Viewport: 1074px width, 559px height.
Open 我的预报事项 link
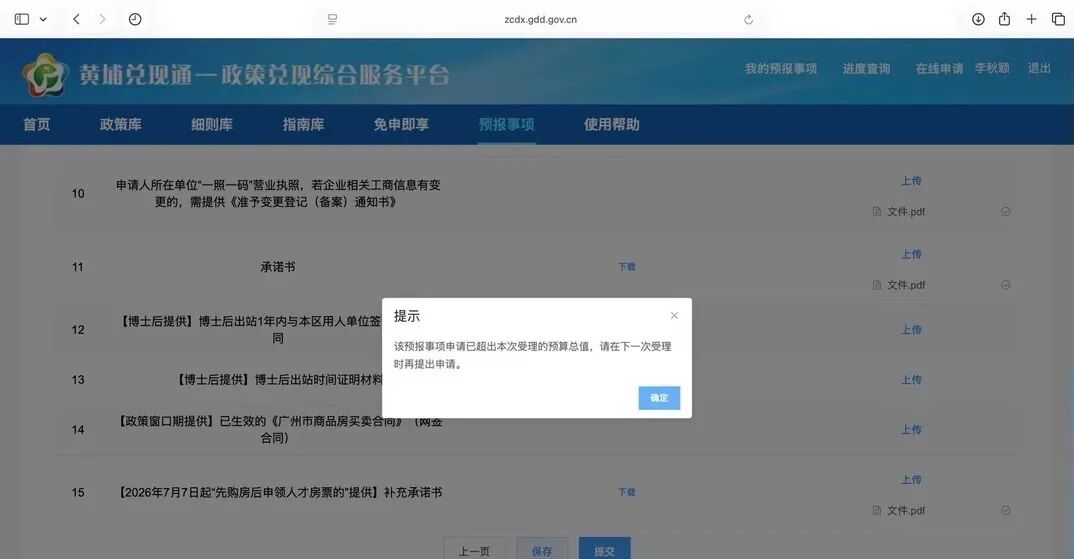click(x=781, y=69)
